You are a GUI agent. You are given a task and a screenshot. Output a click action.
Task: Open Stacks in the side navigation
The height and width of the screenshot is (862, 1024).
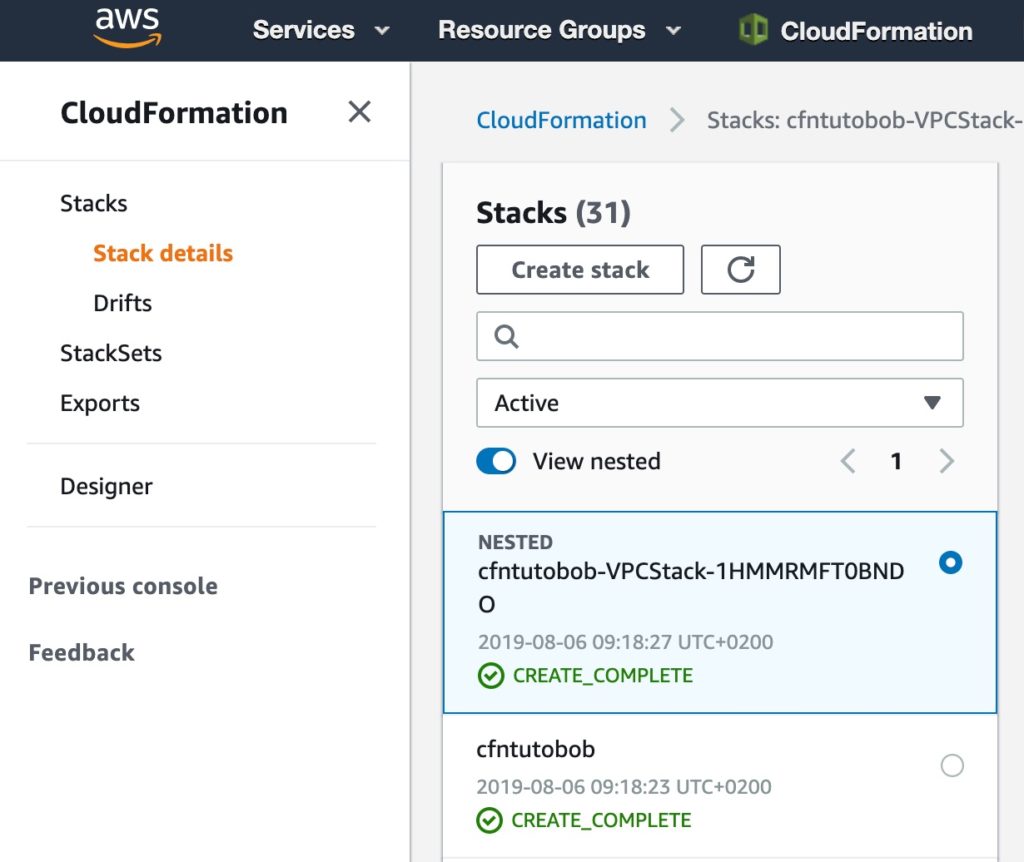(x=94, y=203)
